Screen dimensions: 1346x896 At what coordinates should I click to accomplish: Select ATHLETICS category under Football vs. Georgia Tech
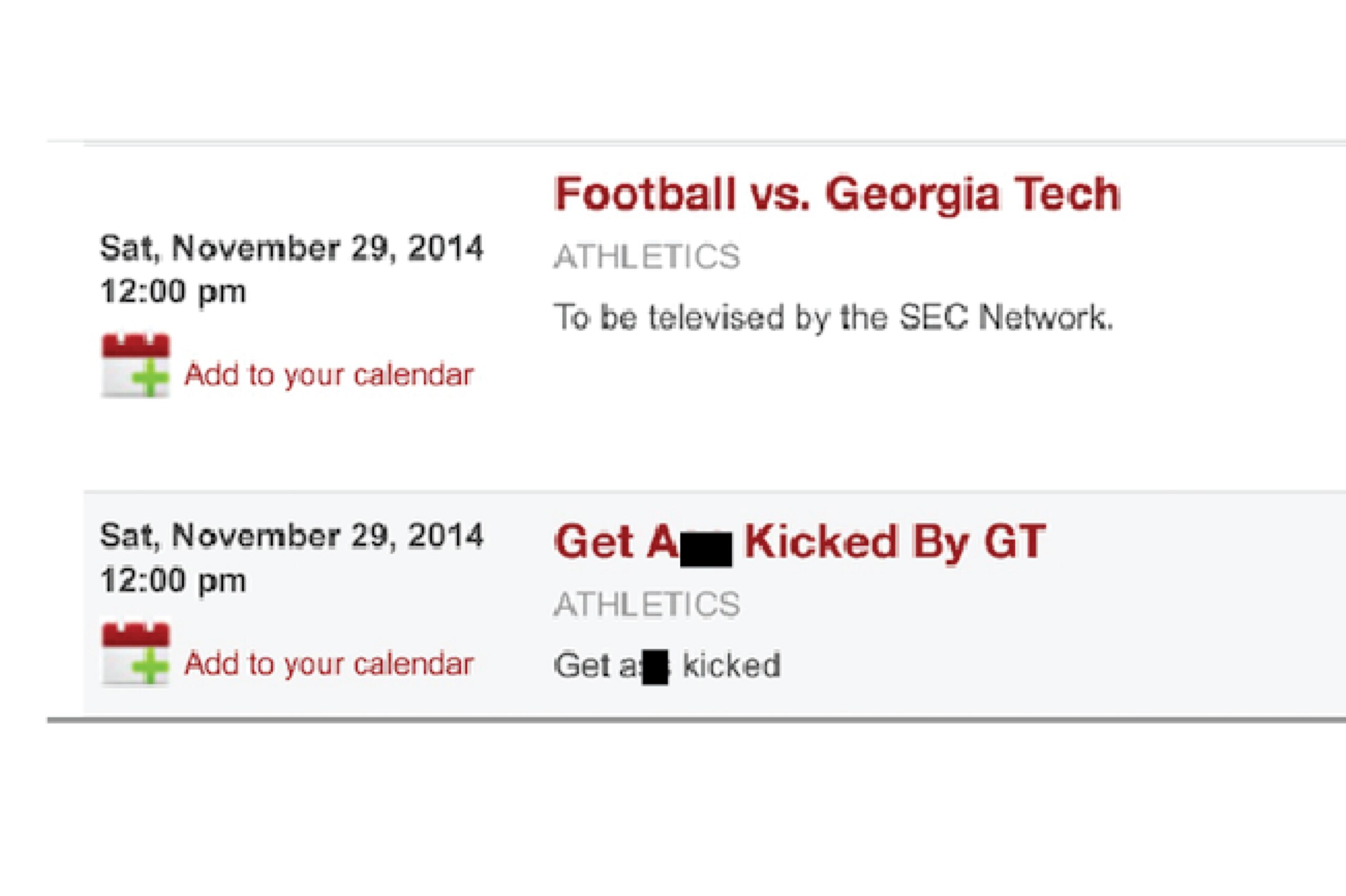647,256
